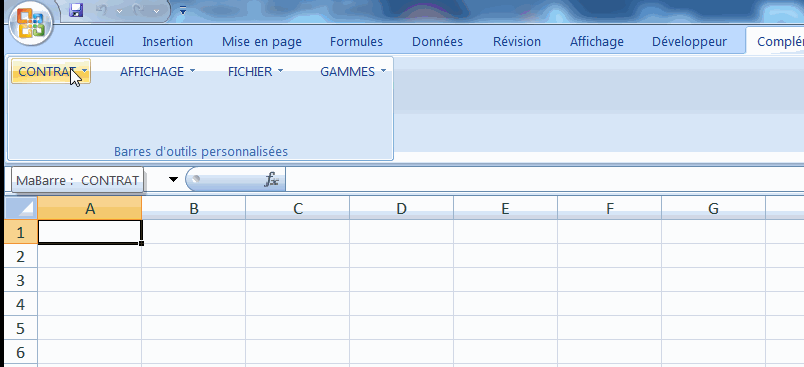The height and width of the screenshot is (367, 804).
Task: Click cell B2
Action: [x=194, y=256]
